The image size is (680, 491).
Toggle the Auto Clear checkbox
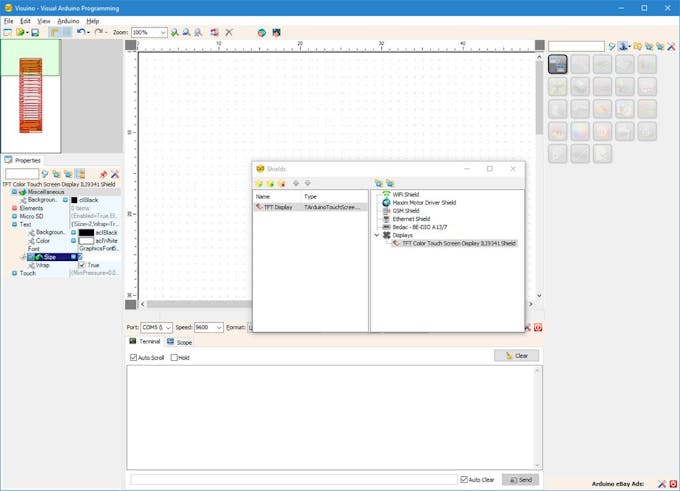click(x=464, y=479)
